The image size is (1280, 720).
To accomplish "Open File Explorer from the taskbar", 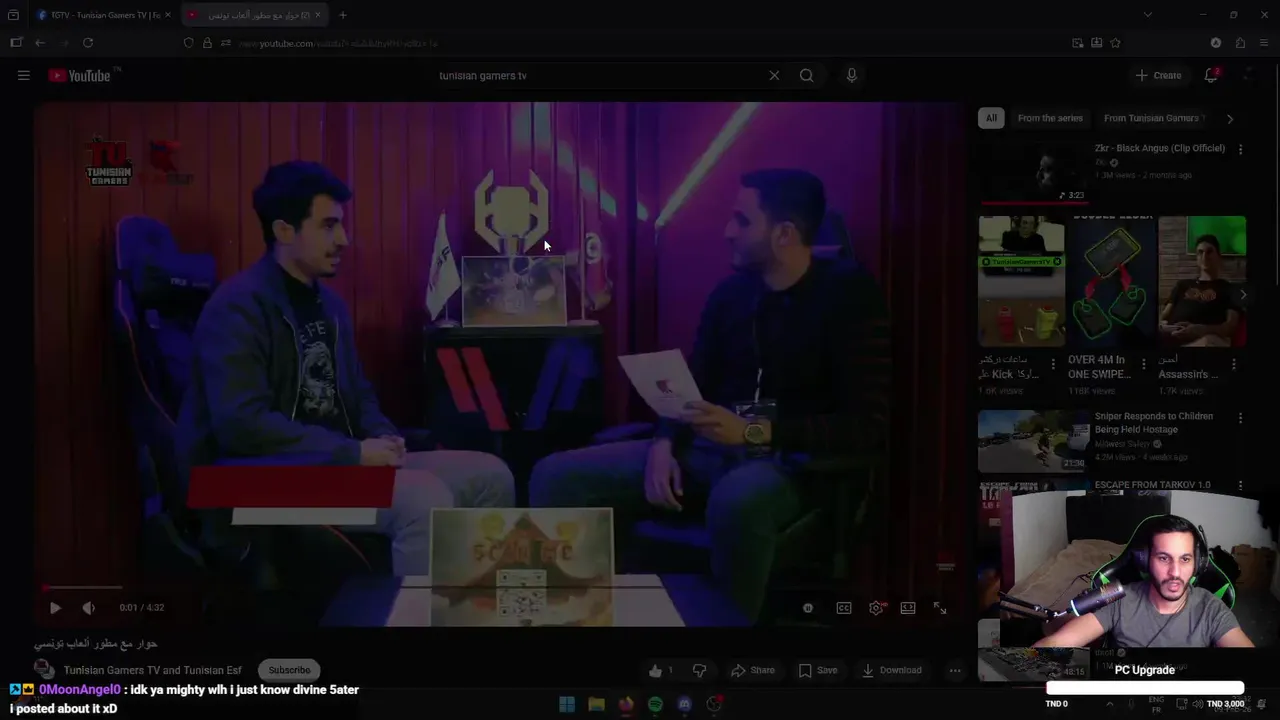I will pyautogui.click(x=596, y=704).
